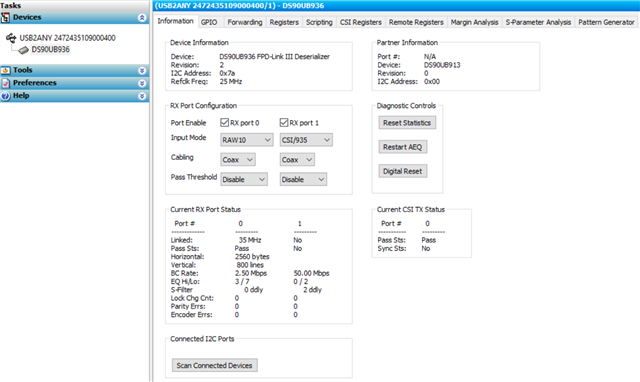Select DS90UB936 device in tree
Viewport: 640px width, 382px height.
(x=51, y=50)
